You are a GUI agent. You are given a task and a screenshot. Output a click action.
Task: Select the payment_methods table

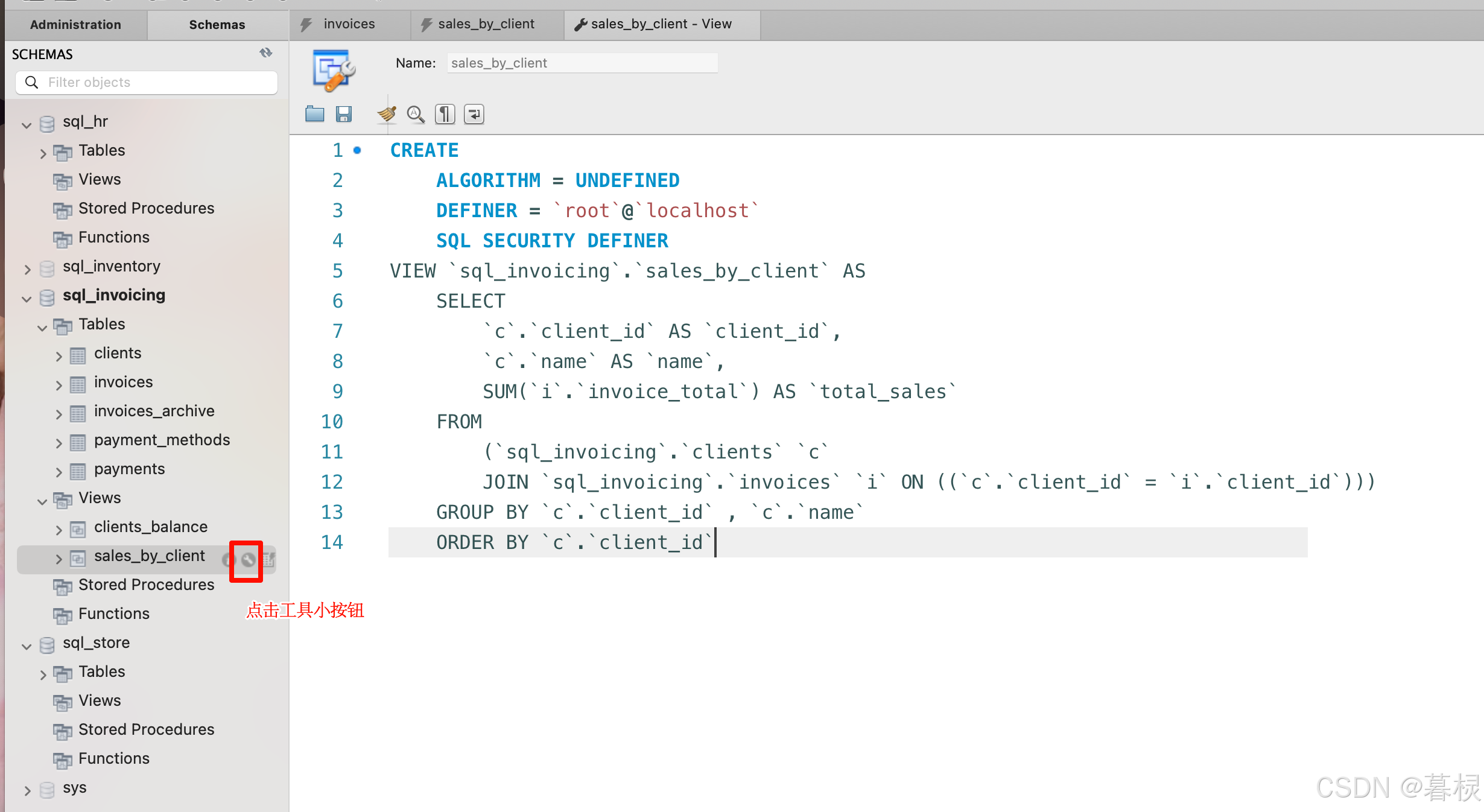pyautogui.click(x=162, y=440)
